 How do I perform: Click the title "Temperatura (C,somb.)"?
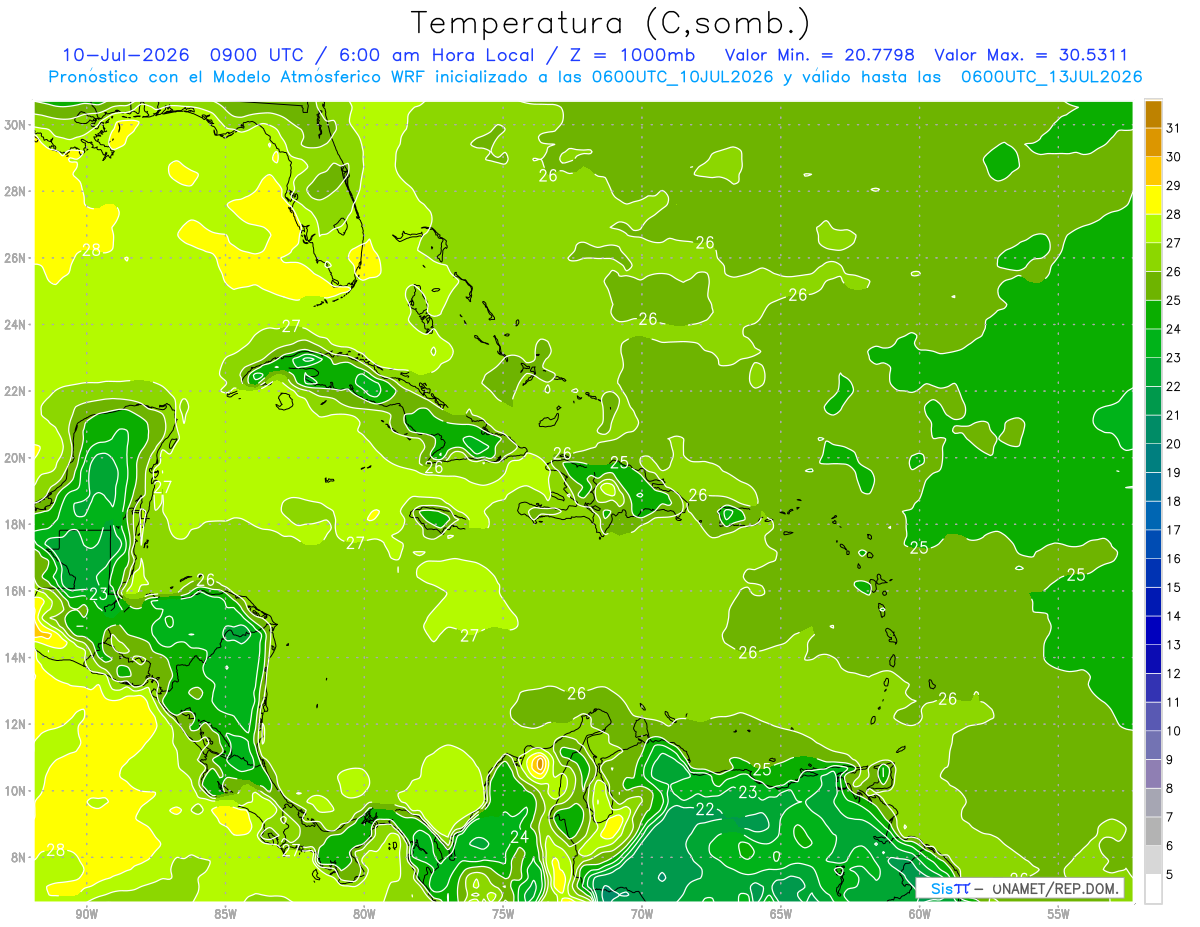coord(610,23)
